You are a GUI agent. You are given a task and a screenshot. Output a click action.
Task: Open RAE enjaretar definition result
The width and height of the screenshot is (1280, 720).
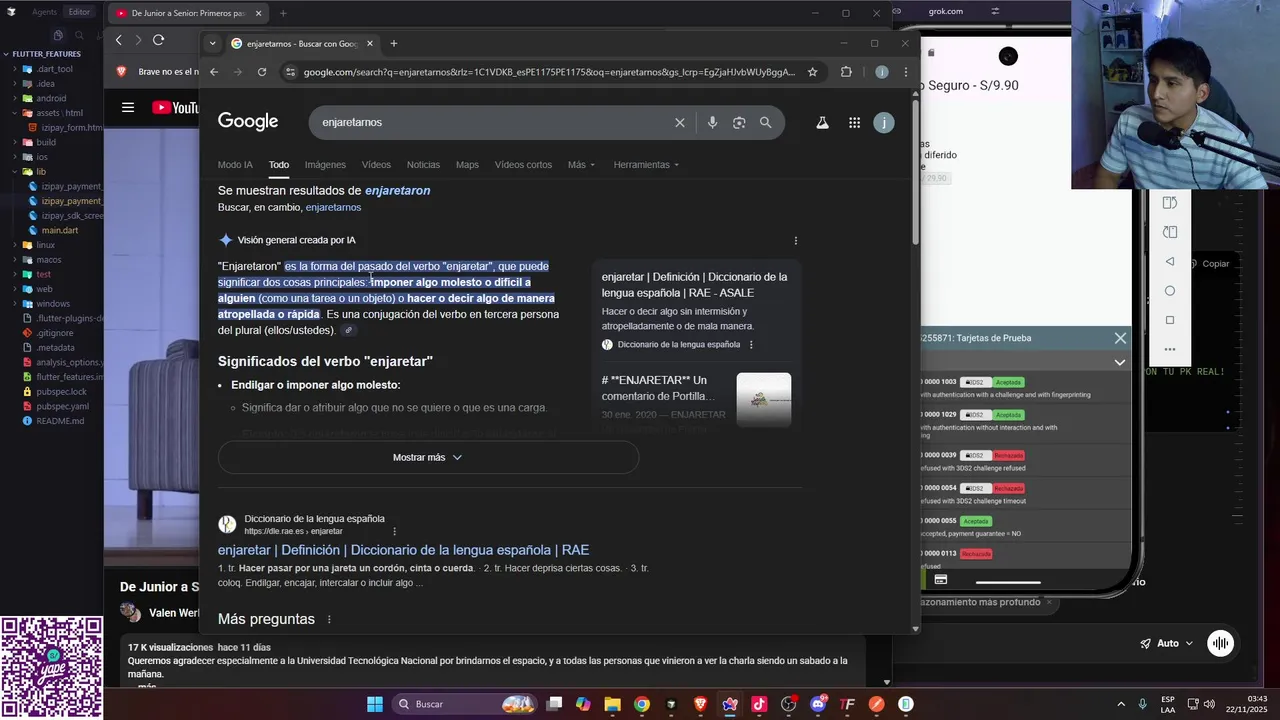pyautogui.click(x=403, y=550)
